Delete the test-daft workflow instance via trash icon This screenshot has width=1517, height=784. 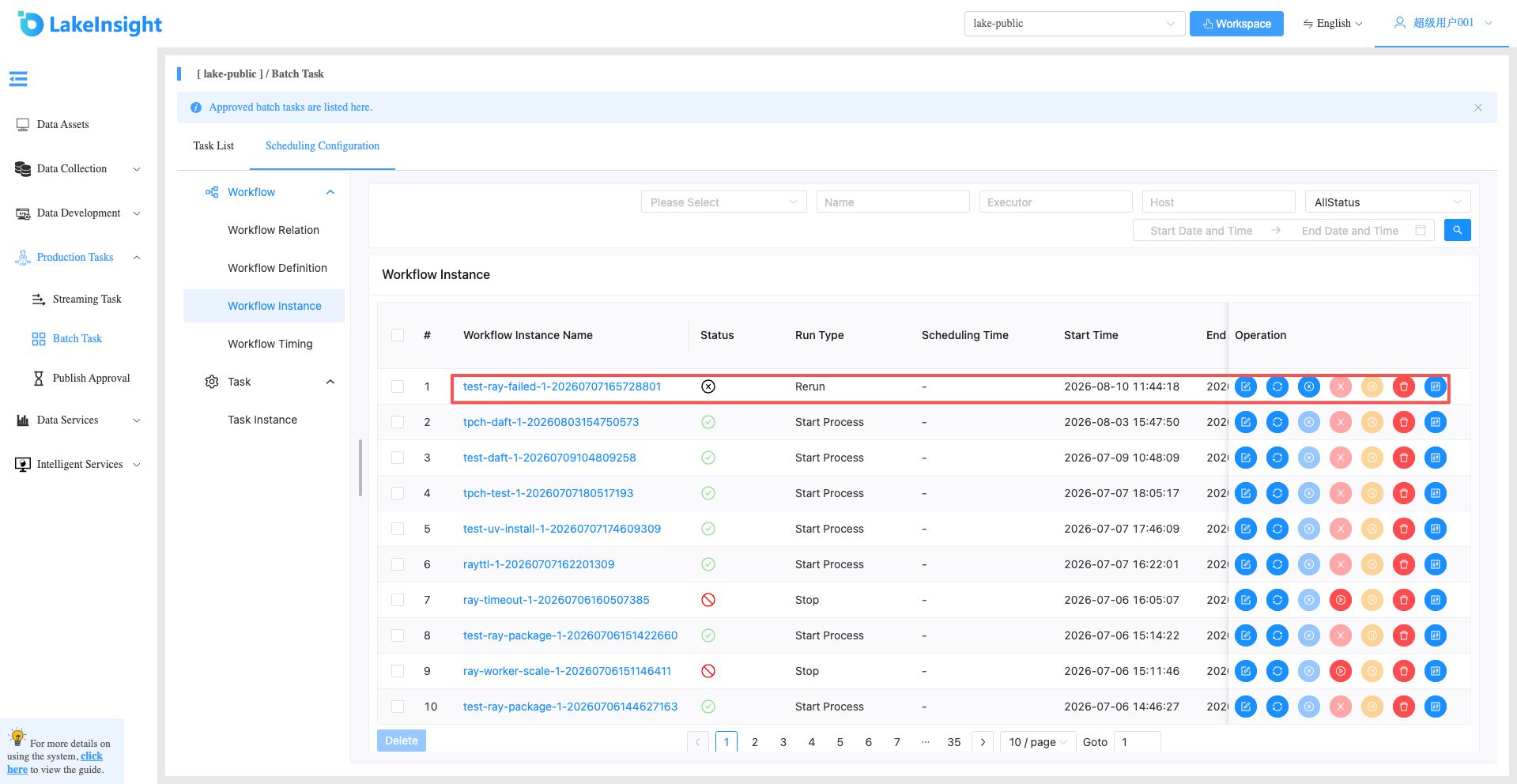point(1404,458)
